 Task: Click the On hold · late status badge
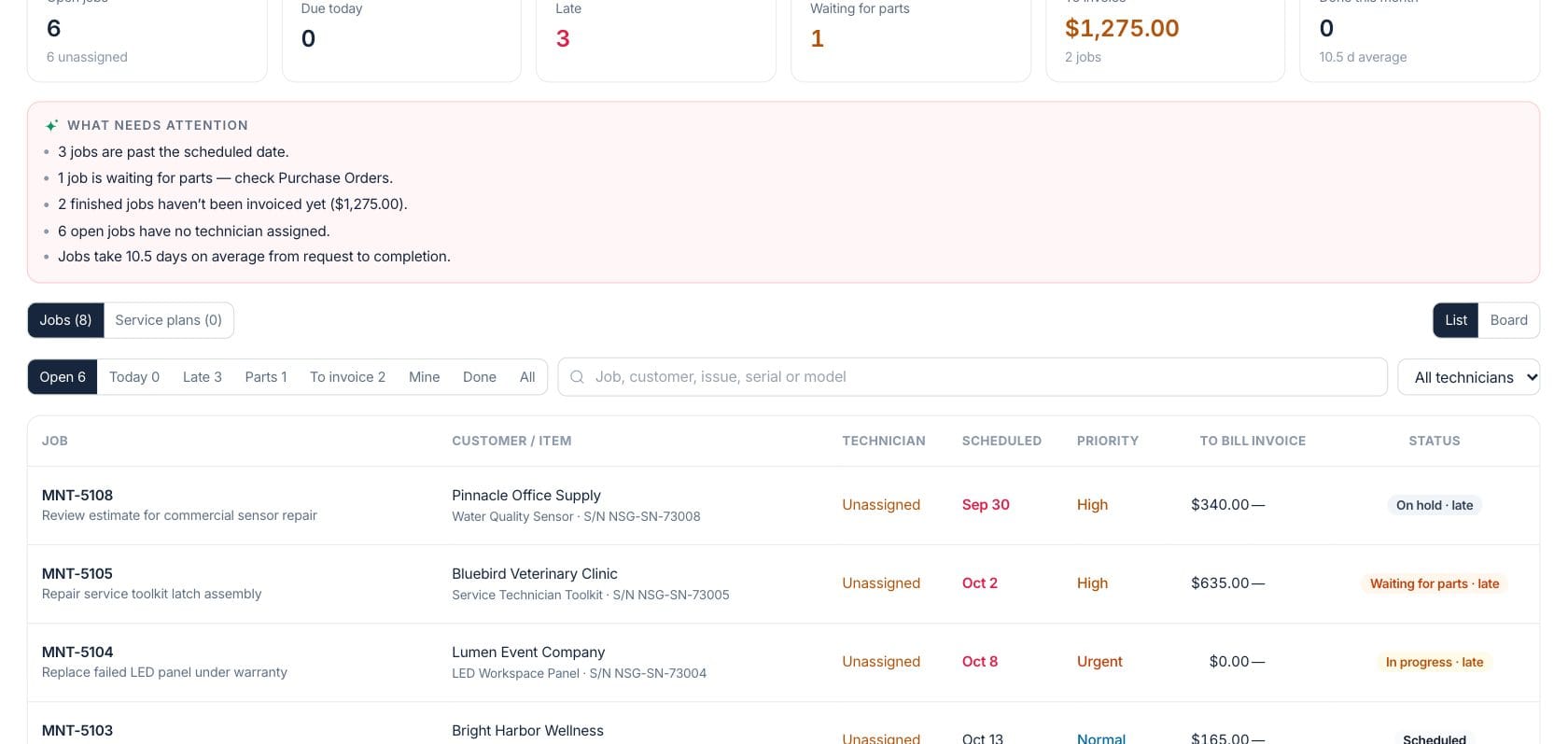pos(1435,505)
